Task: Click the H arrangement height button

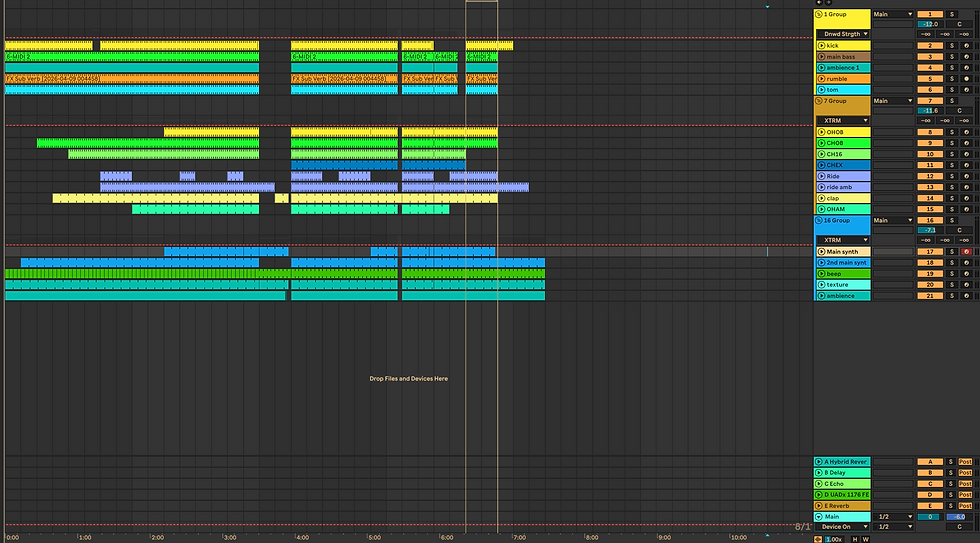Action: pos(855,539)
